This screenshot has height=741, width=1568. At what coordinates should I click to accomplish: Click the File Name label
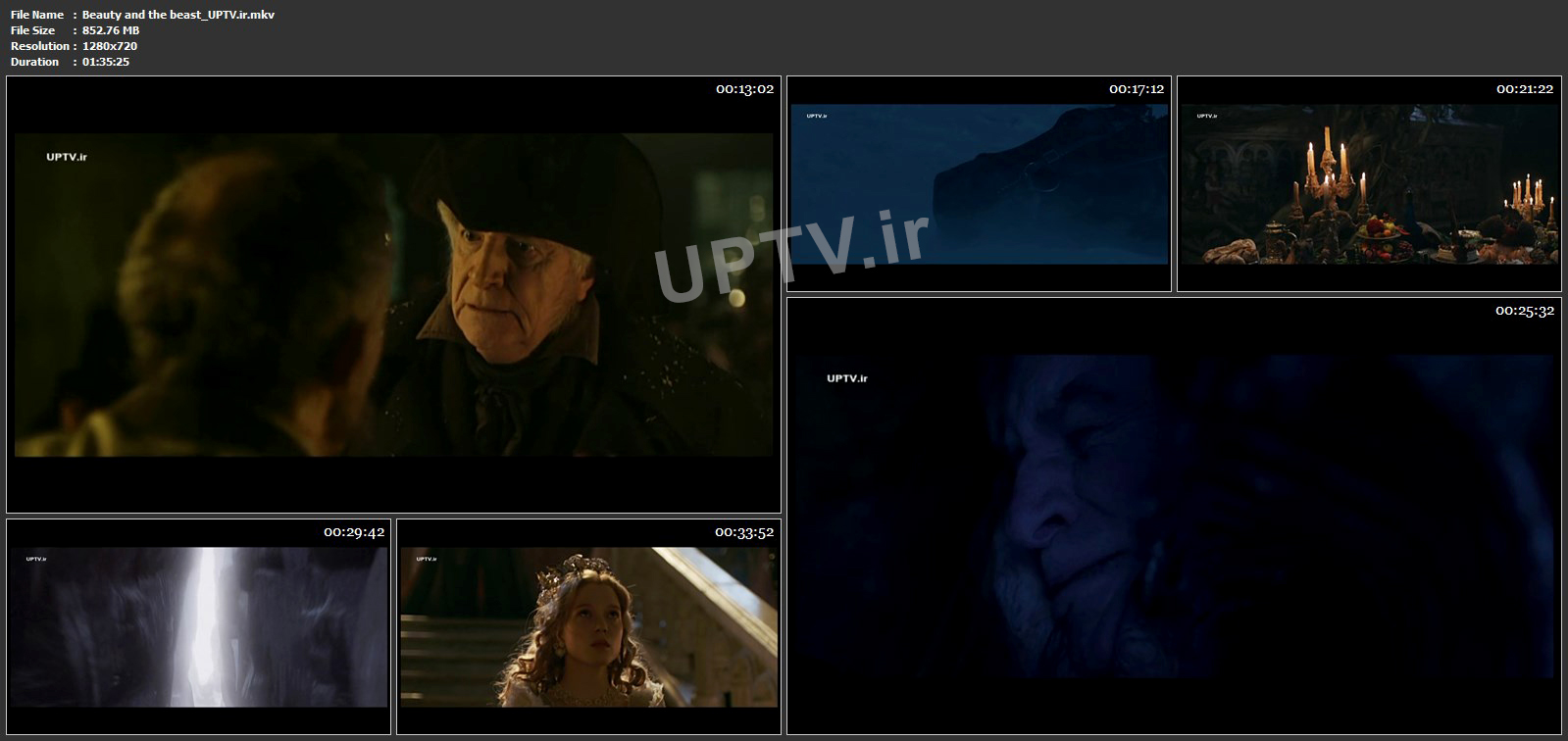pyautogui.click(x=37, y=15)
